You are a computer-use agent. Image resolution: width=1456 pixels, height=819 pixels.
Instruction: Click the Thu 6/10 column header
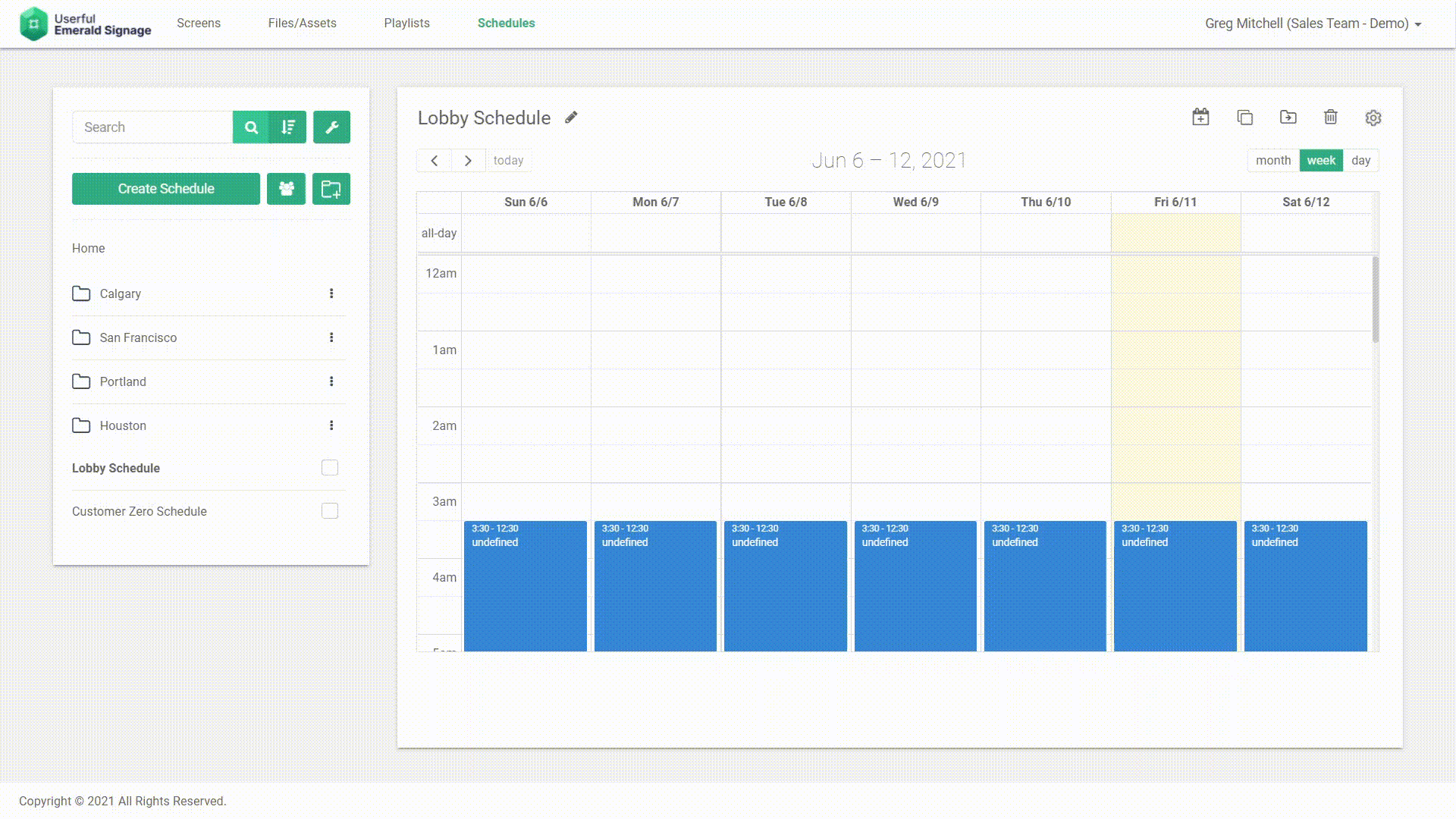point(1046,202)
